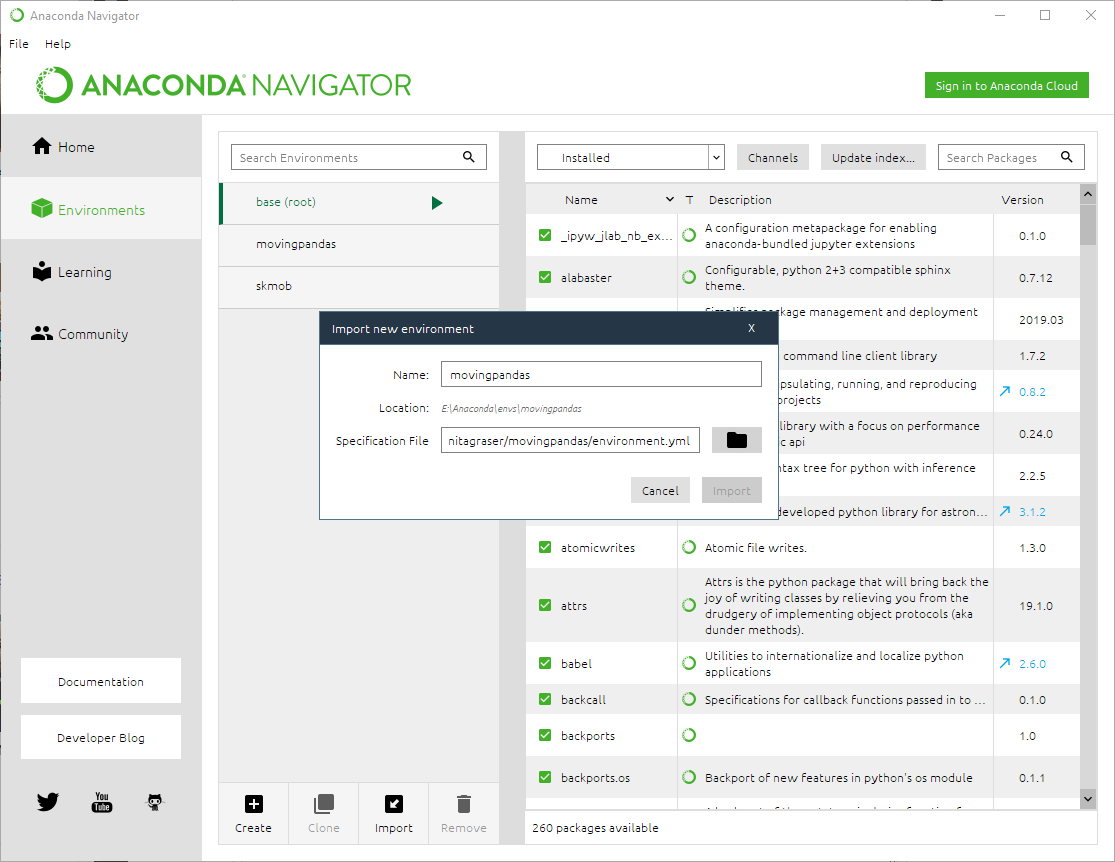Image resolution: width=1115 pixels, height=862 pixels.
Task: Click the Update index... button
Action: click(x=873, y=157)
